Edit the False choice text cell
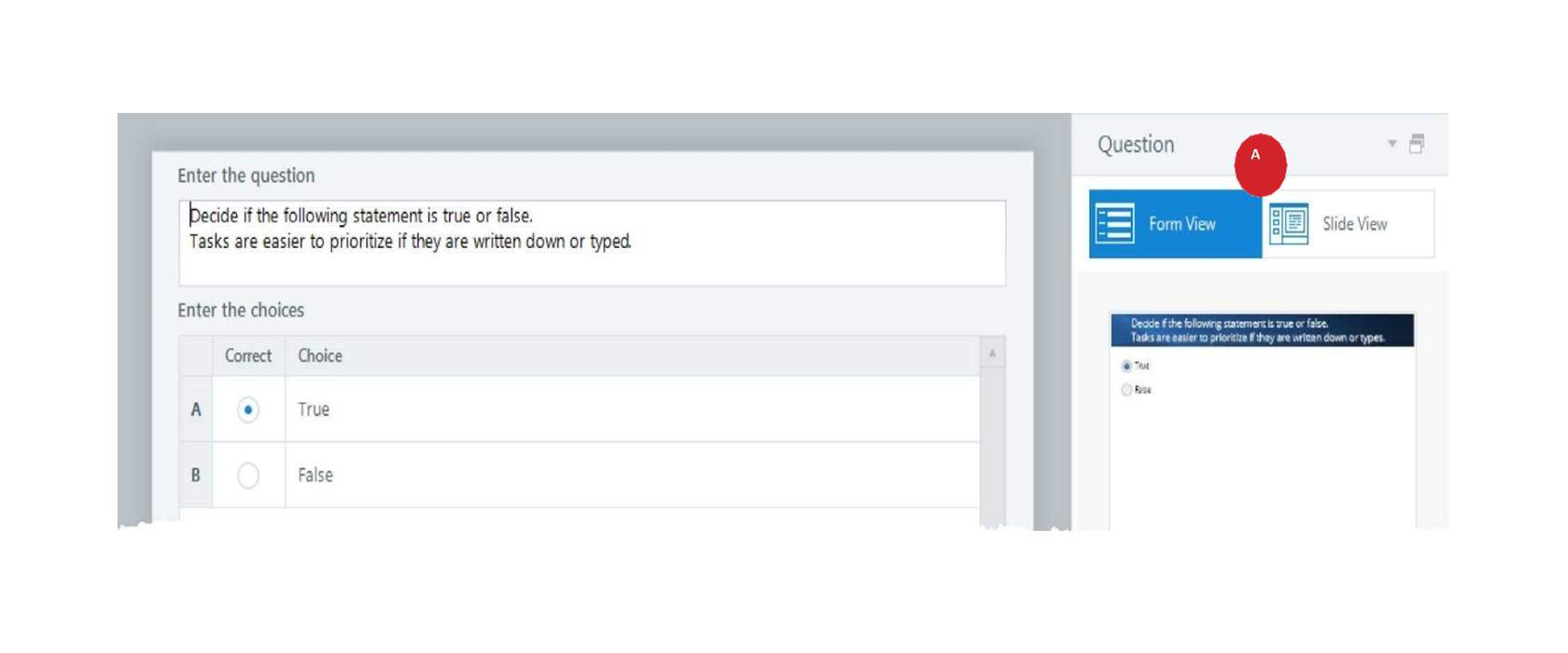Viewport: 1568px width, 653px height. [x=633, y=476]
